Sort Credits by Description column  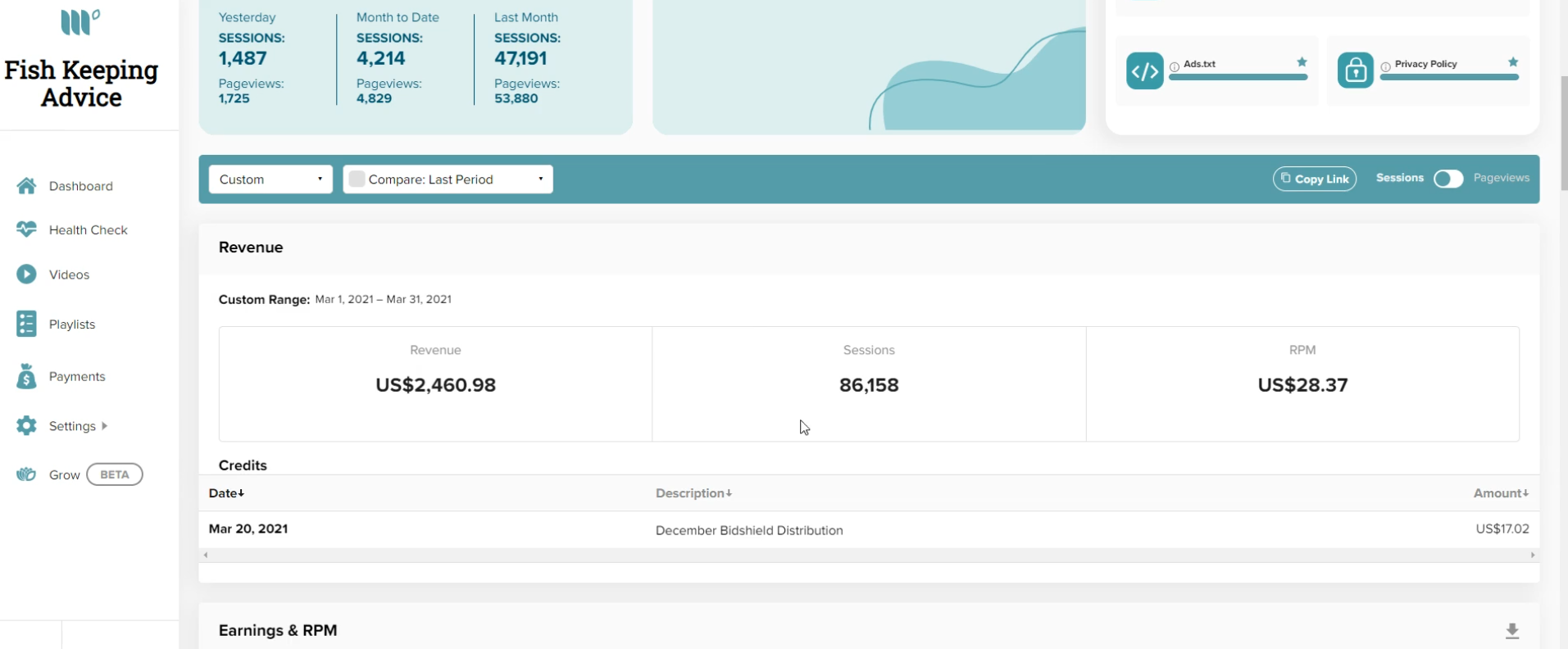point(693,493)
